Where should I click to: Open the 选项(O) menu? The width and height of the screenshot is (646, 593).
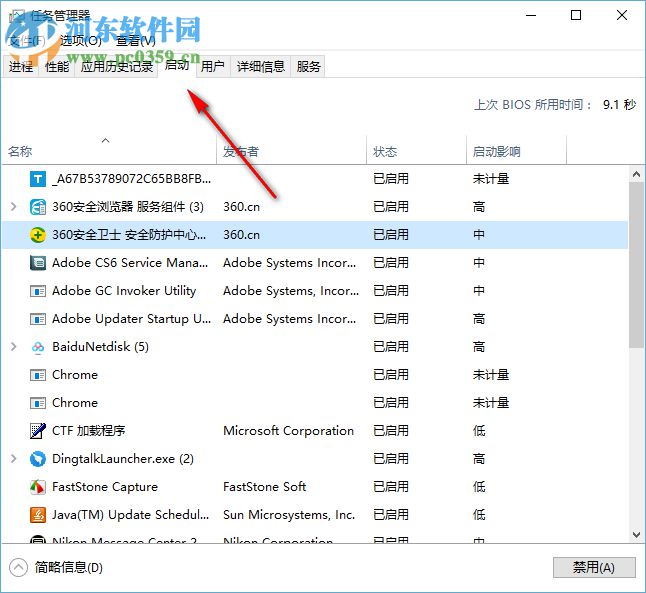tap(81, 41)
